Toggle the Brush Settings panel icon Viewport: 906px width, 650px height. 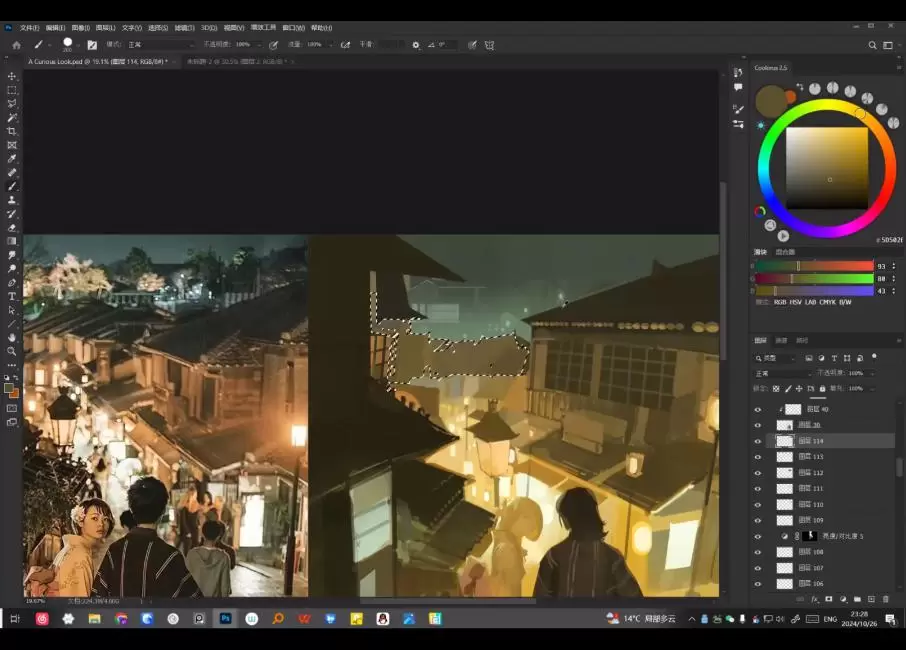coord(92,45)
